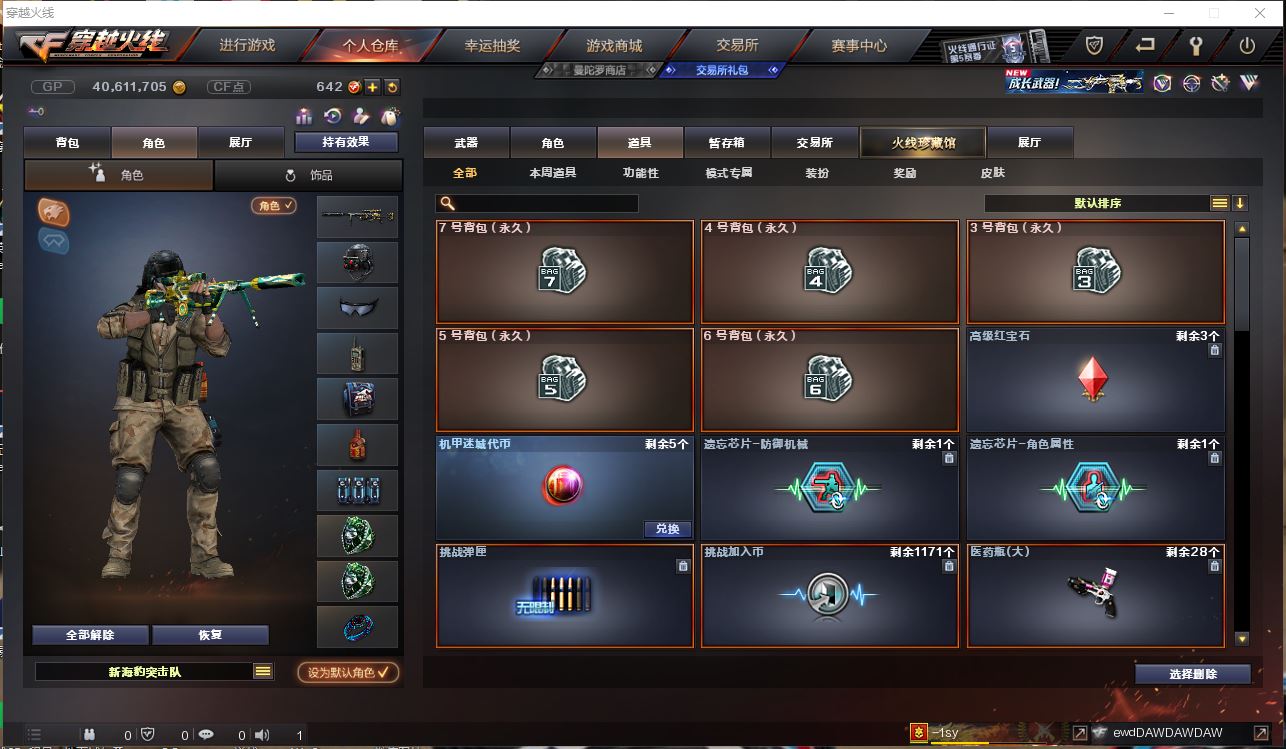
Task: Click the refresh icon next to CF点 balance
Action: [x=392, y=87]
